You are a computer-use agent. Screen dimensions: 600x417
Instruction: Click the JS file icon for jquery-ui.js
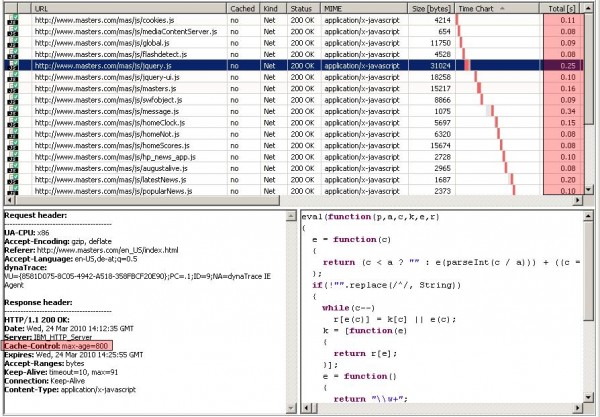coord(13,77)
